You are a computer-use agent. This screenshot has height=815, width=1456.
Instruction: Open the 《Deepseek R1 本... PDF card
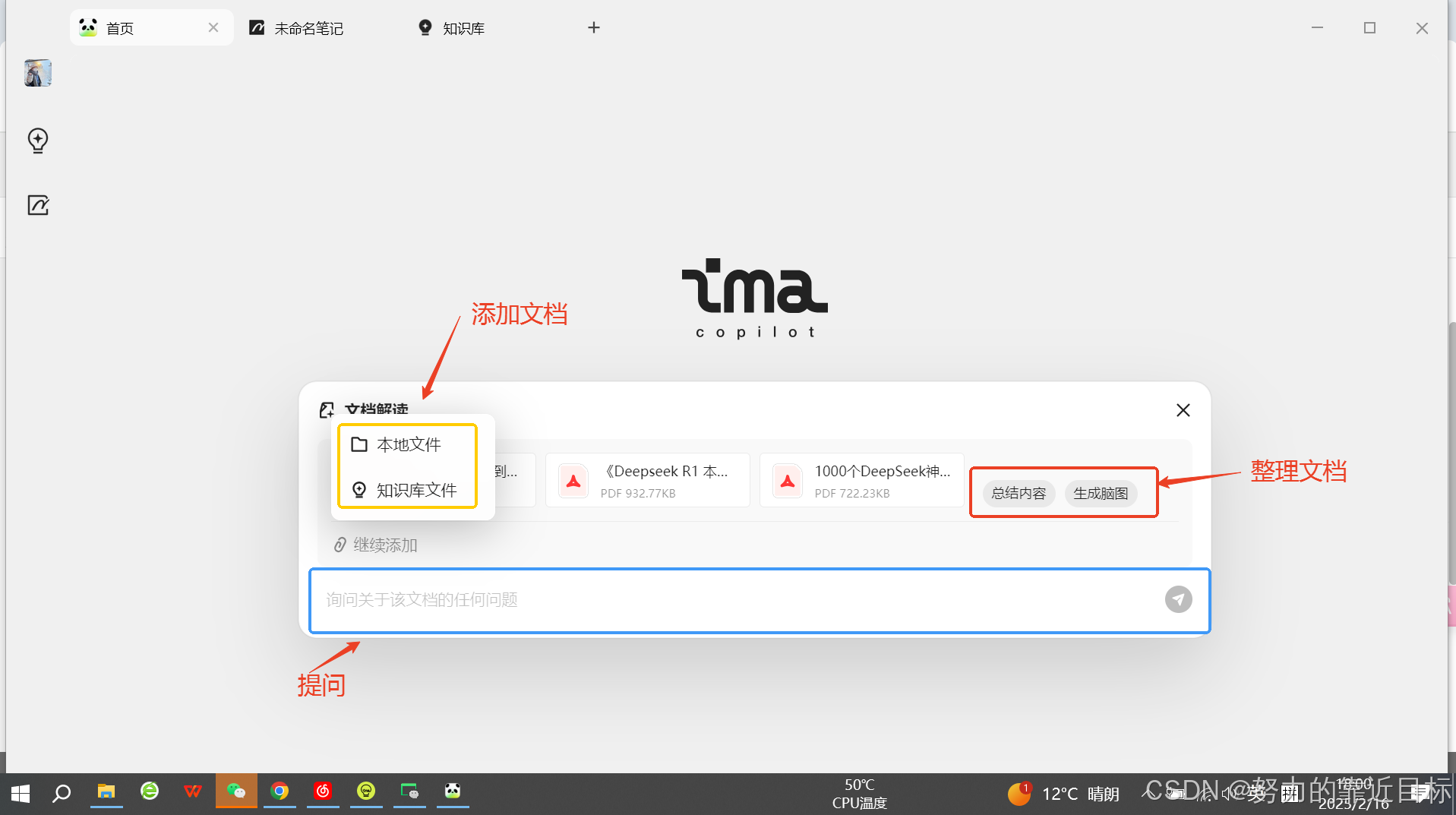coord(648,480)
